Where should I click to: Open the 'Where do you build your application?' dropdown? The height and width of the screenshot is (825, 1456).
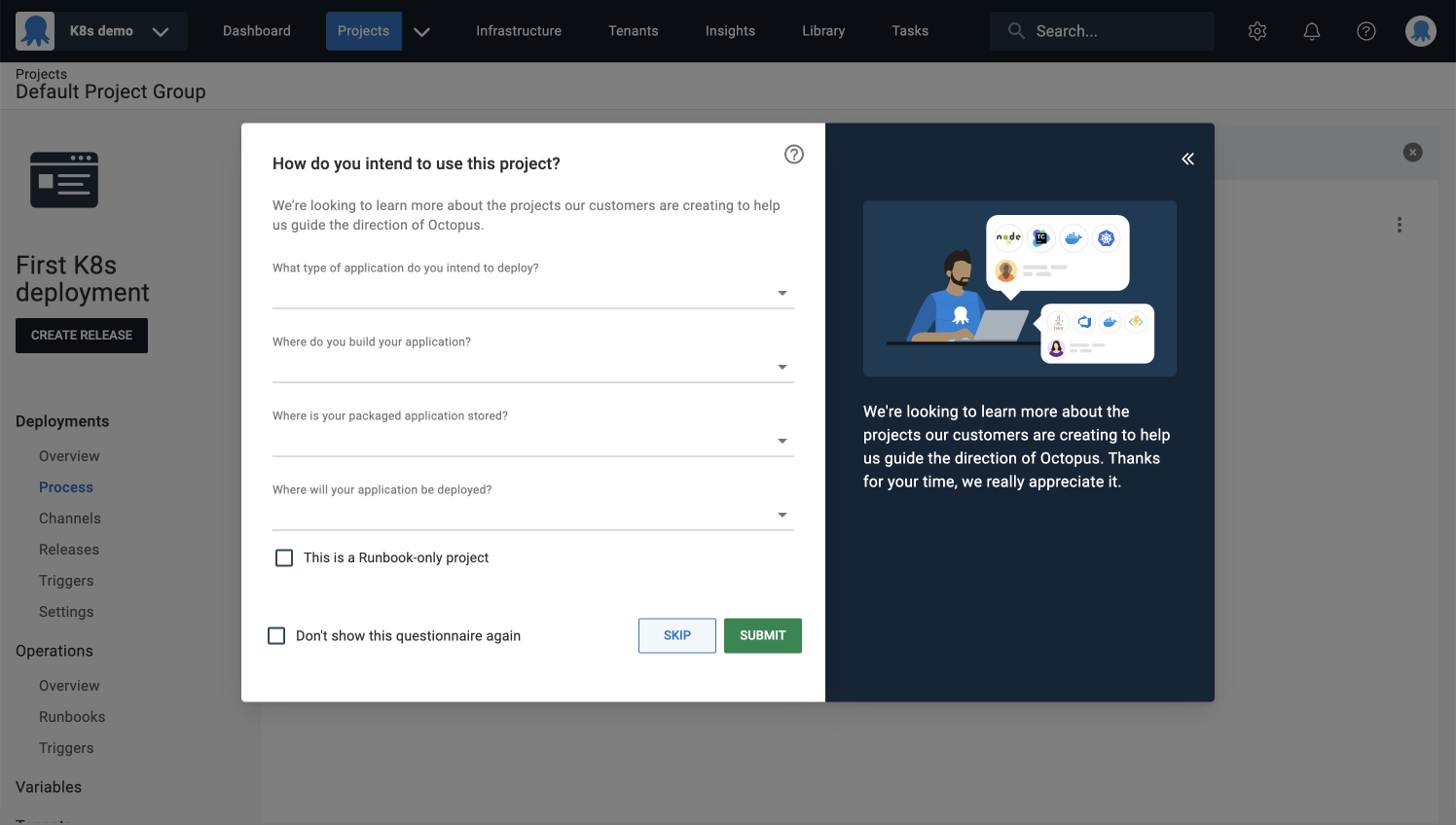(782, 367)
